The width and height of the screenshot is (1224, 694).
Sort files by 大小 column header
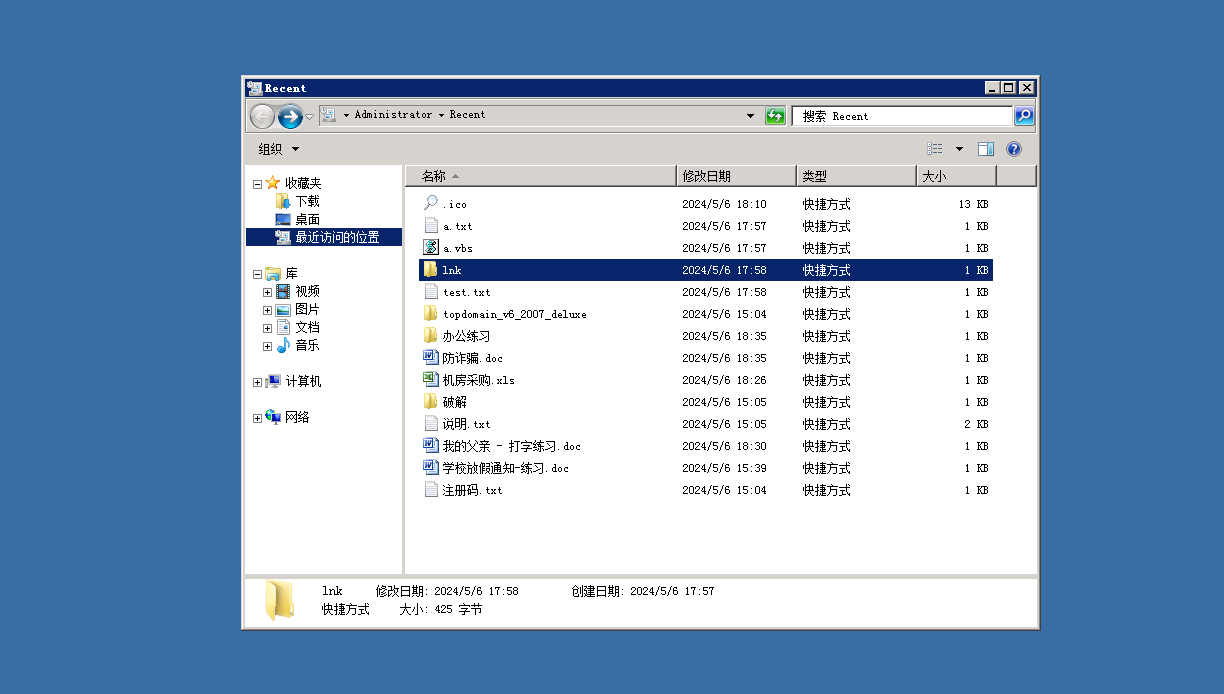point(955,176)
